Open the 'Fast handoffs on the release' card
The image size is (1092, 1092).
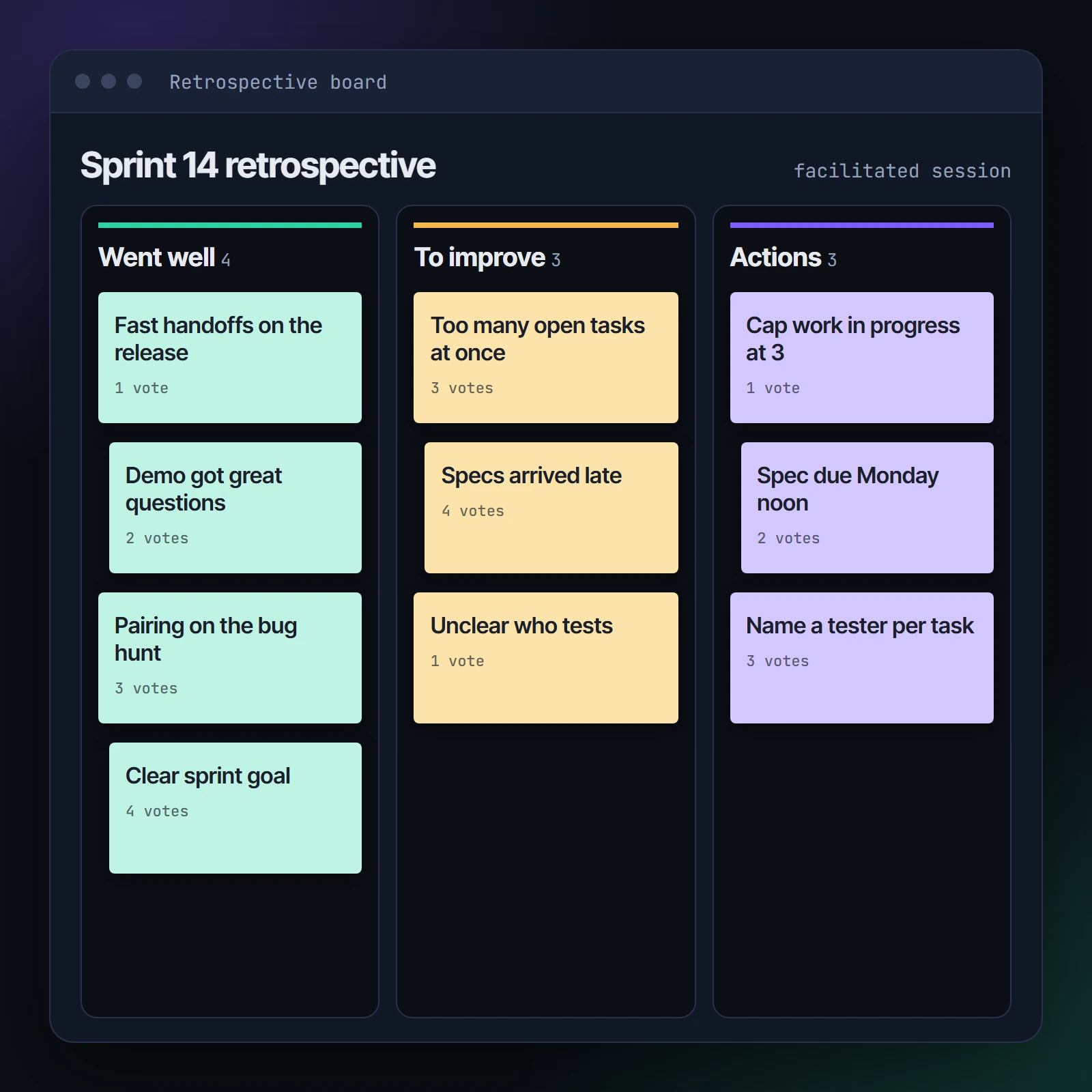coord(230,358)
